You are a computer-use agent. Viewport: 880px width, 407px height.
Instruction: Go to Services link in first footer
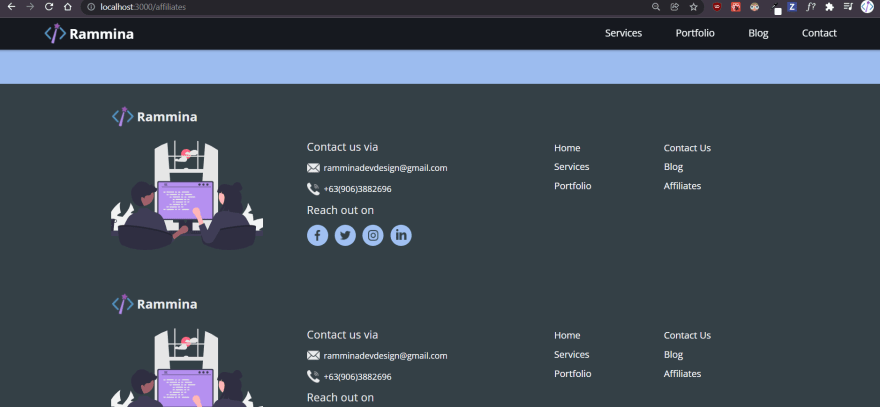pyautogui.click(x=571, y=167)
